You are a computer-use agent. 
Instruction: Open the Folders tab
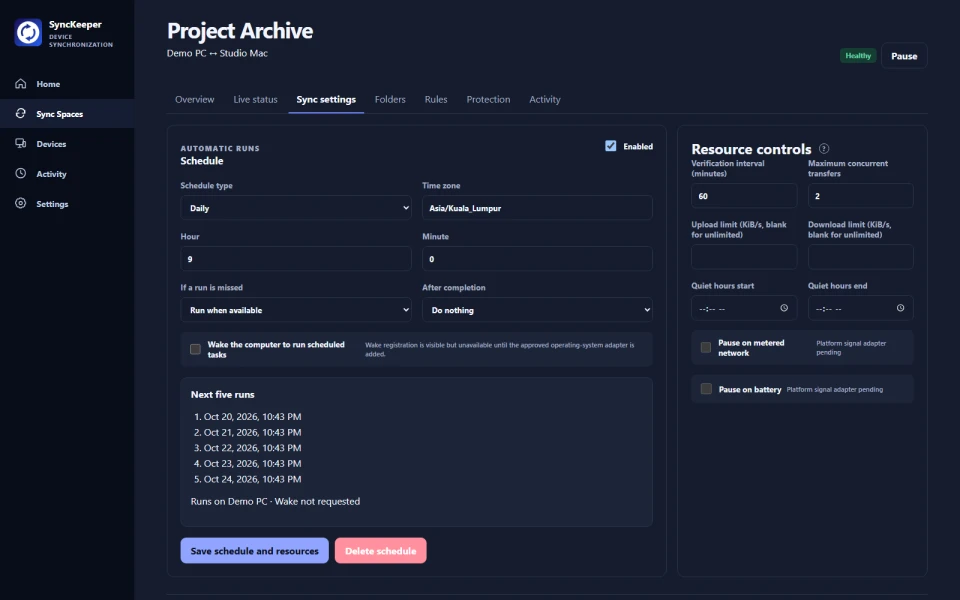(x=390, y=99)
